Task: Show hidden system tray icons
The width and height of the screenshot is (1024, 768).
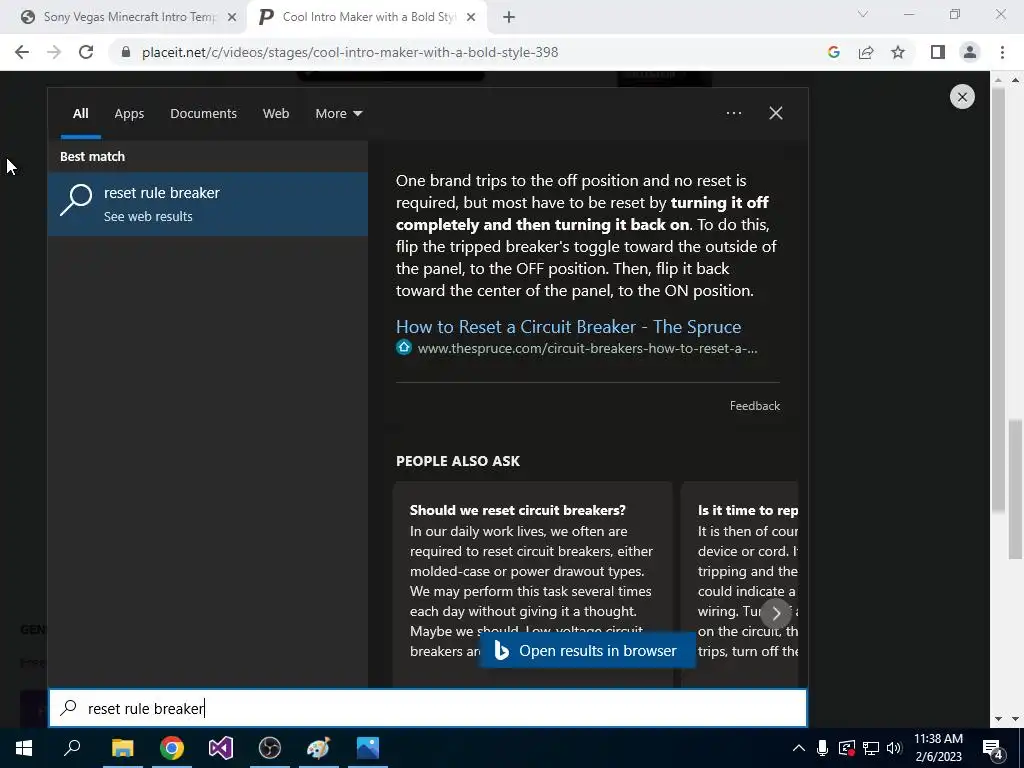Action: point(799,748)
